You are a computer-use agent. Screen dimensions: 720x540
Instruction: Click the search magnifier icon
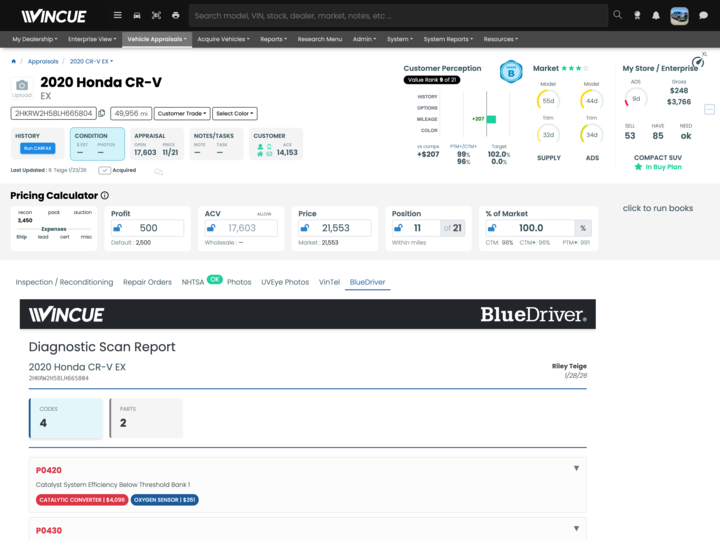[617, 16]
